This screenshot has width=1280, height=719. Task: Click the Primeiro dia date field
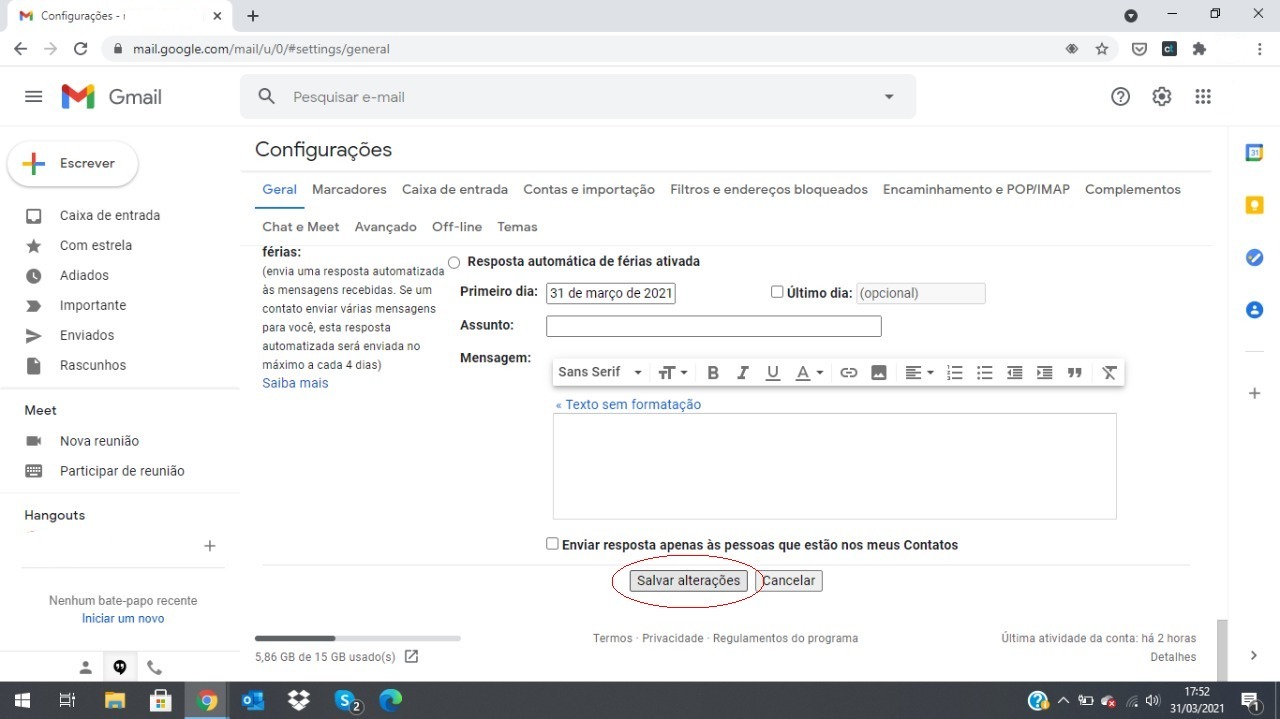point(611,293)
